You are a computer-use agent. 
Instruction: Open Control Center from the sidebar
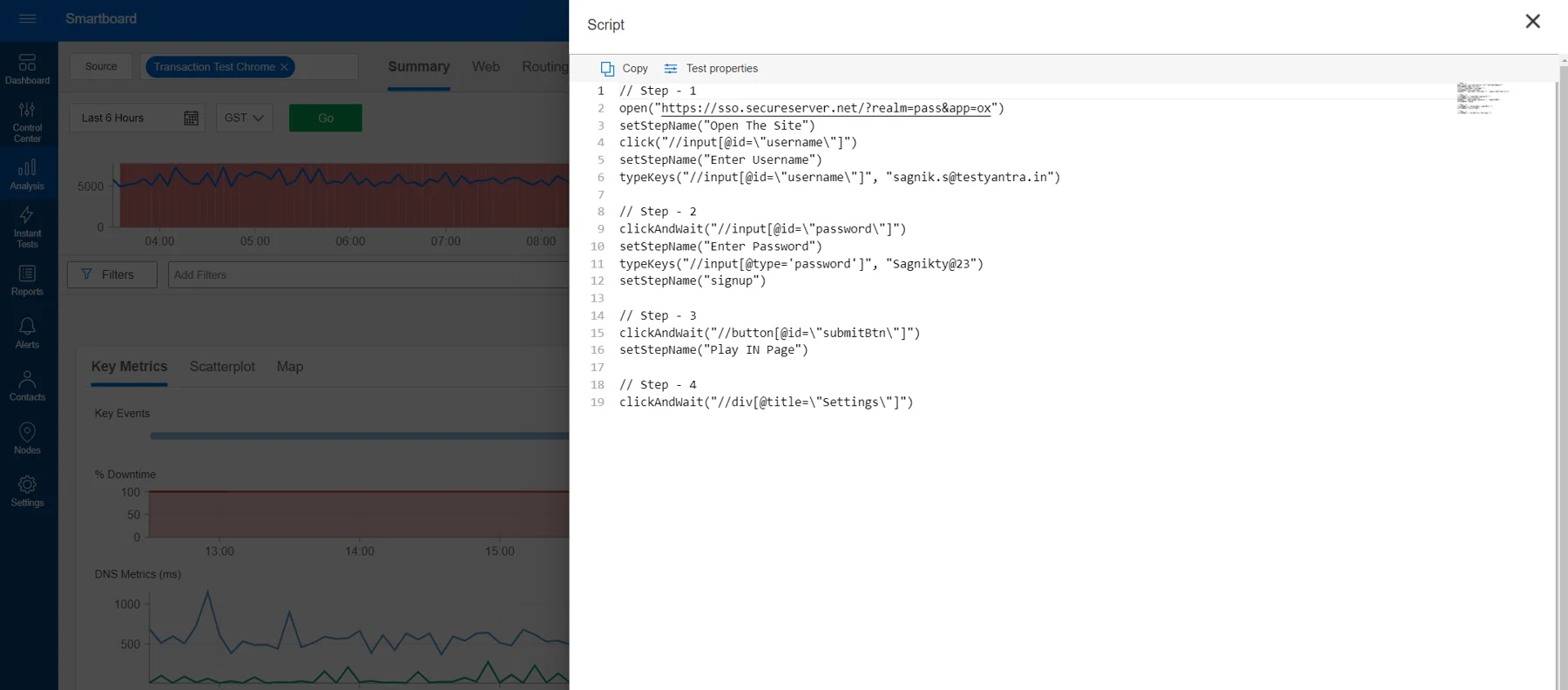27,122
